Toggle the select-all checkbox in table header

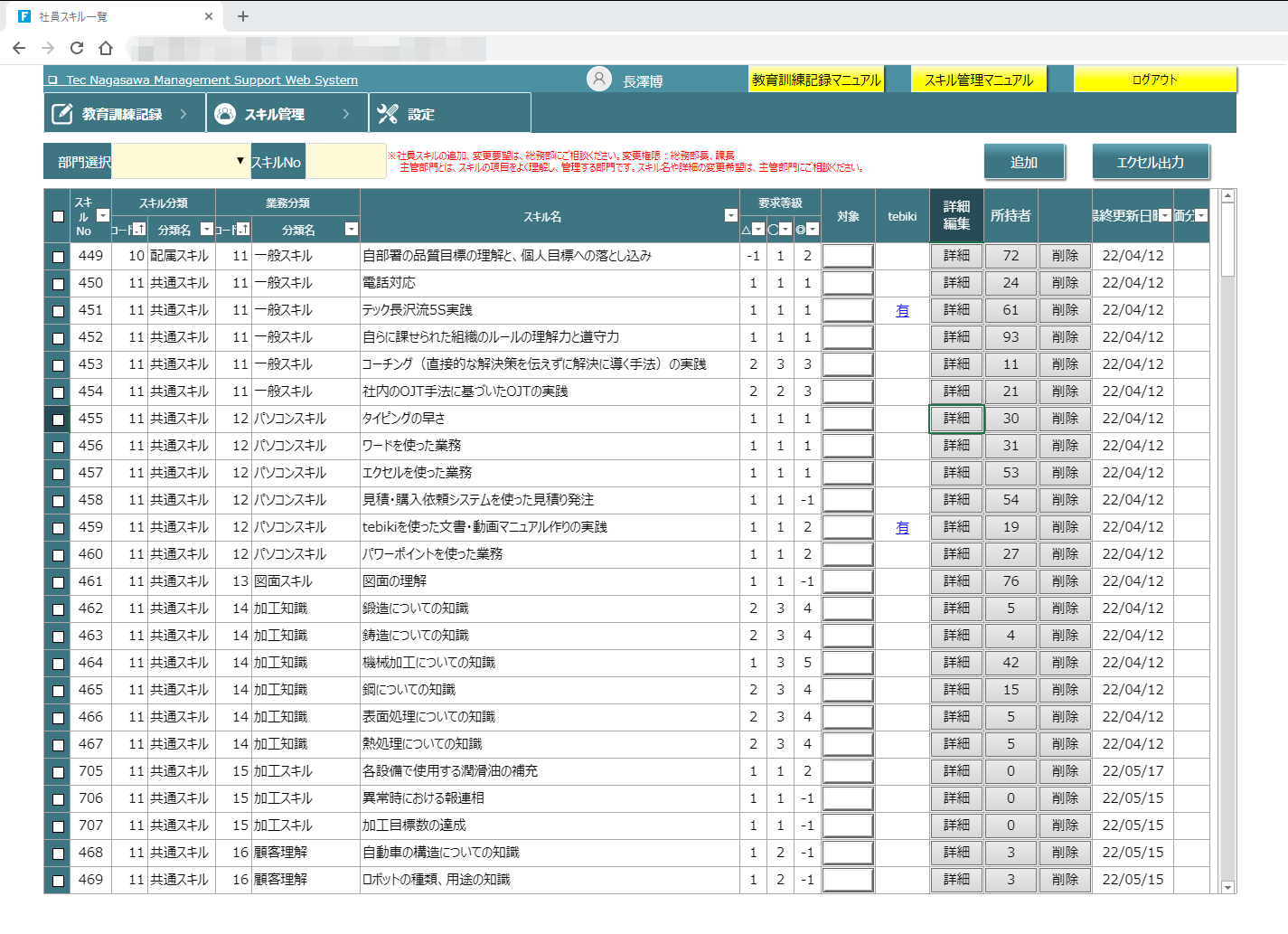point(58,216)
